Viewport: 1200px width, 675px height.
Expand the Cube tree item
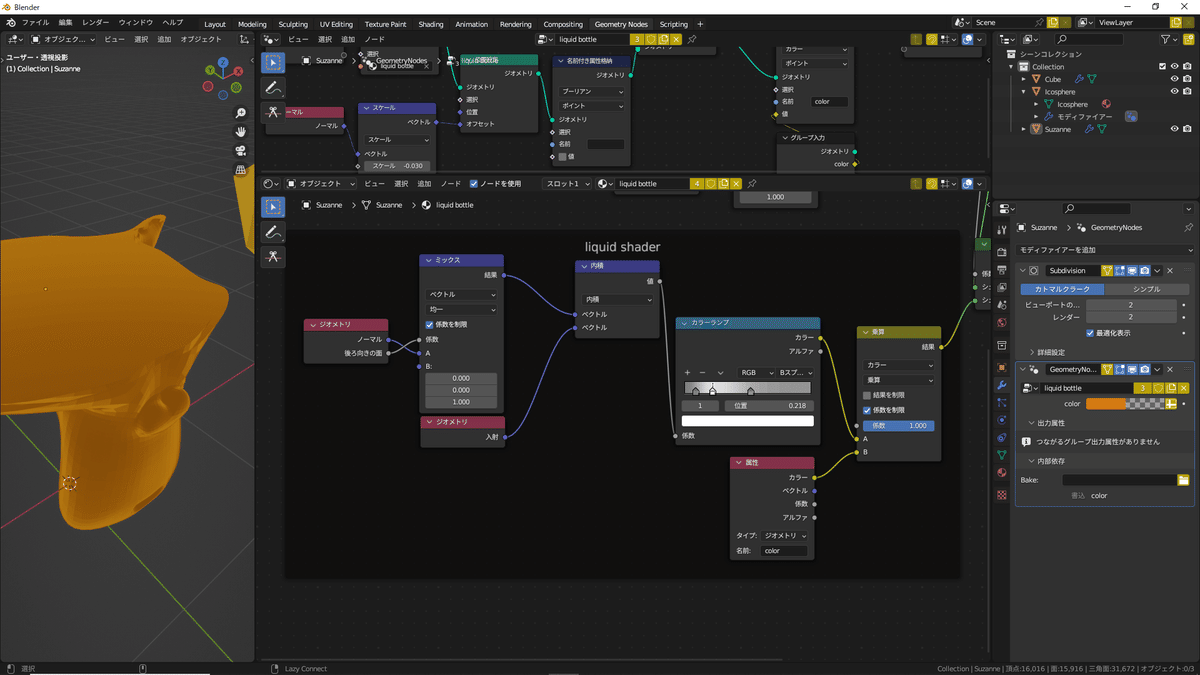(1024, 79)
